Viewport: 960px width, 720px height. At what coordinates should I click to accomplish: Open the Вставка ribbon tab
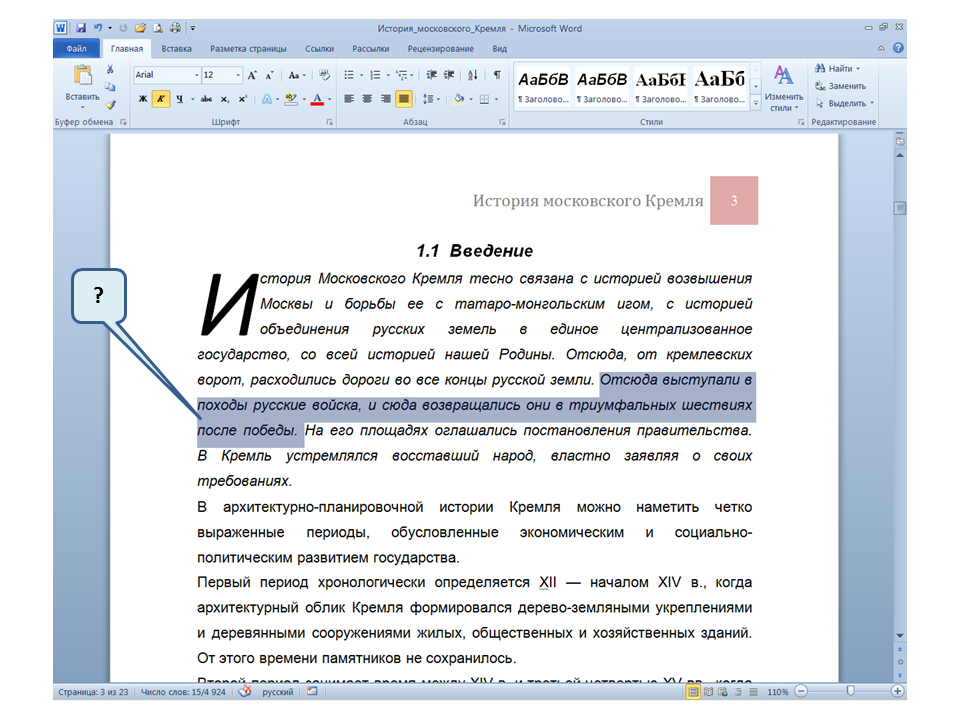[177, 48]
